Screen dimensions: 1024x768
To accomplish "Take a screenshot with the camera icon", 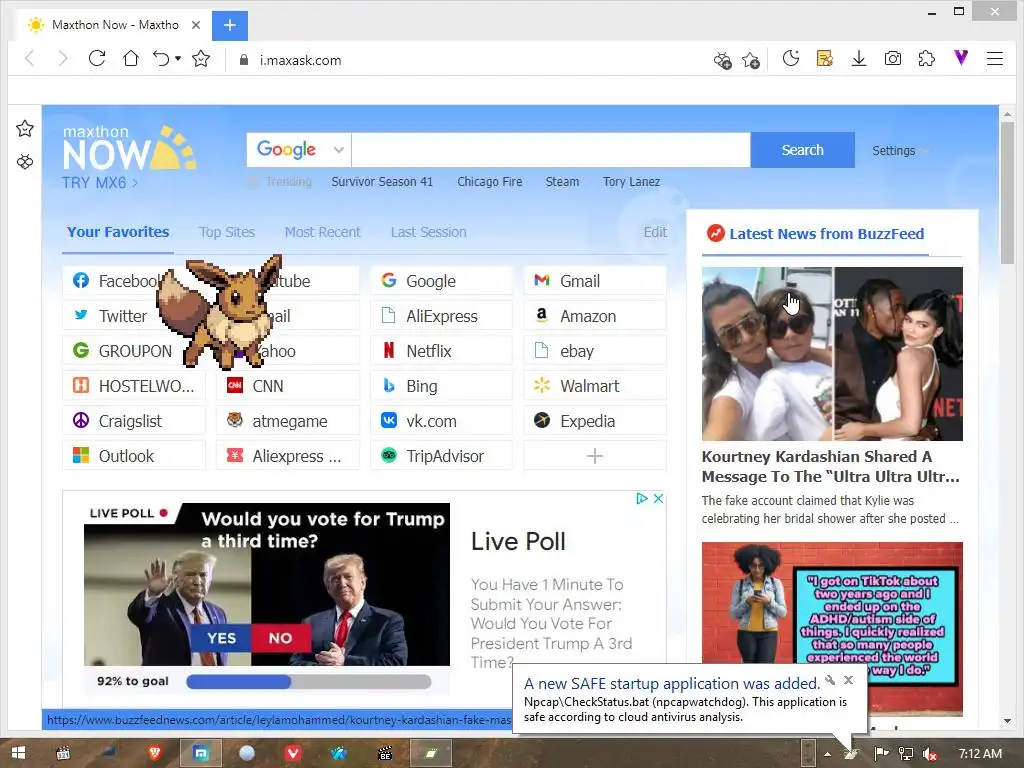I will [x=893, y=59].
